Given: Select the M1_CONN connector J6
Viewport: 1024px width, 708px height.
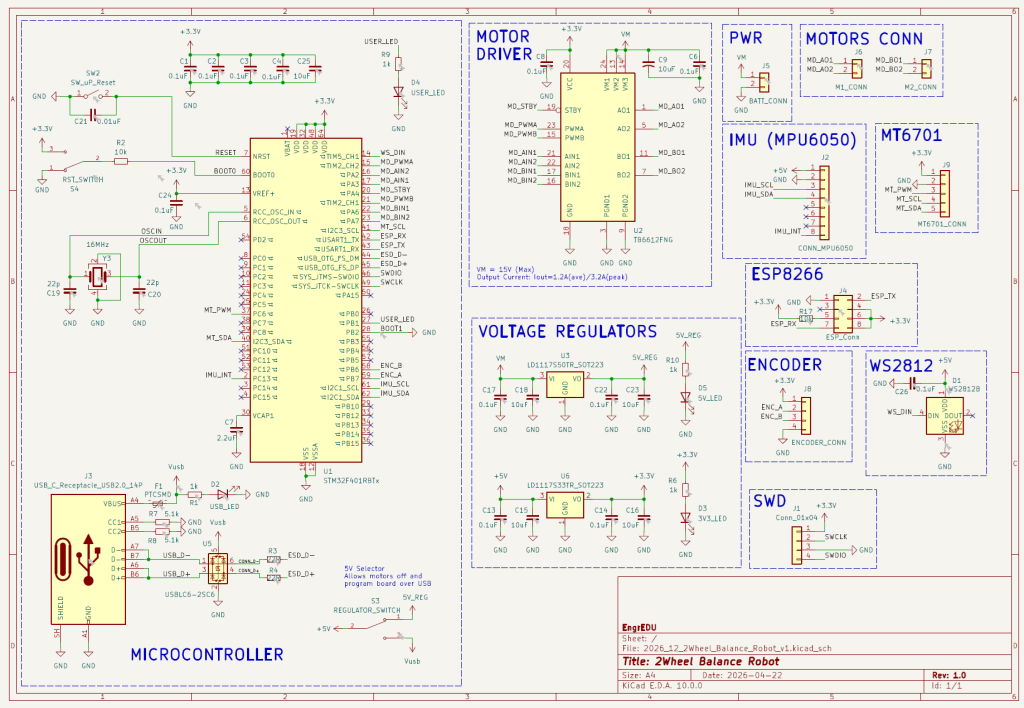Looking at the screenshot, I should 857,67.
